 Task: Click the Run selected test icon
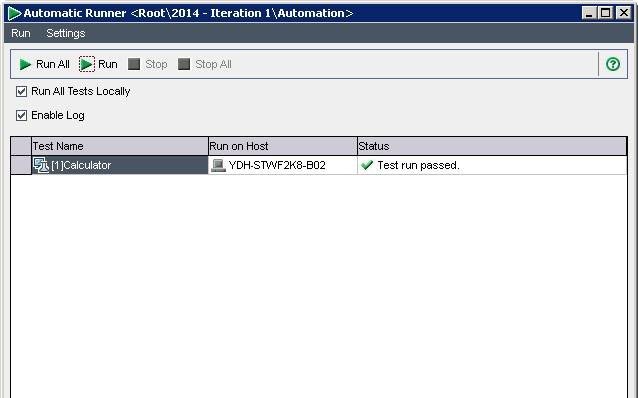pyautogui.click(x=87, y=64)
